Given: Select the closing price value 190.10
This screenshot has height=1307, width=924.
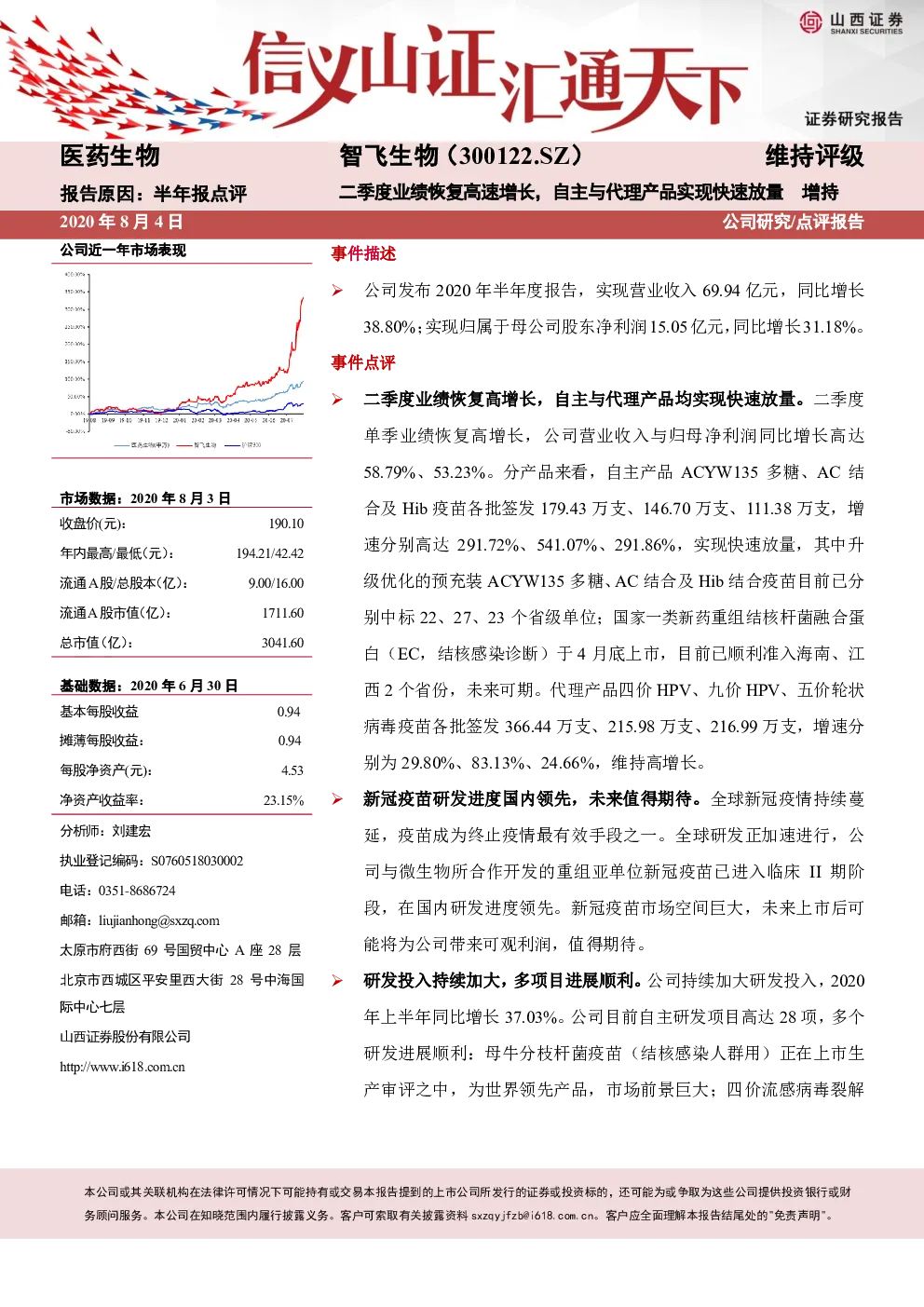Looking at the screenshot, I should [x=286, y=524].
